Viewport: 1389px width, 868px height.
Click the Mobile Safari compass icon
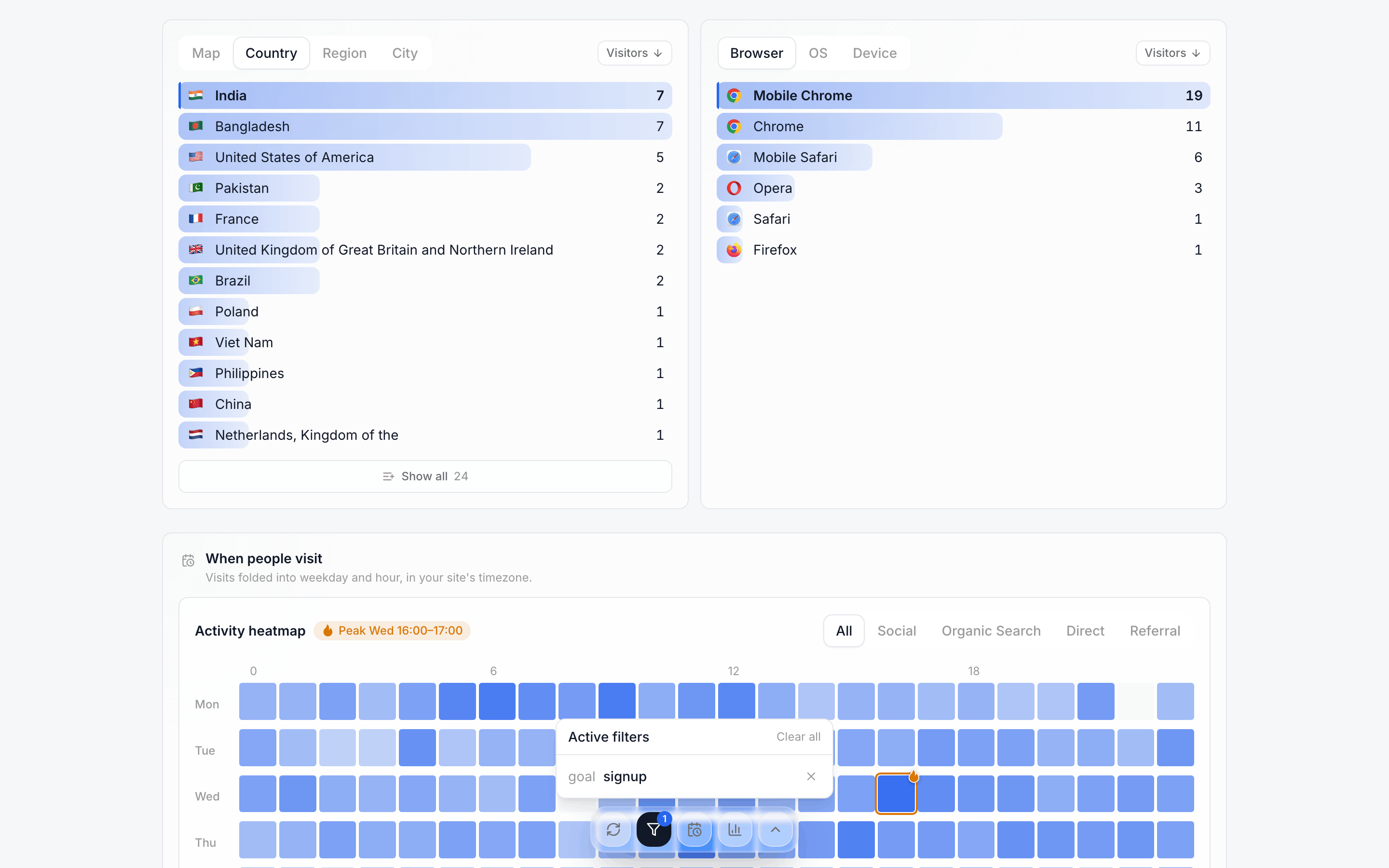click(x=734, y=157)
